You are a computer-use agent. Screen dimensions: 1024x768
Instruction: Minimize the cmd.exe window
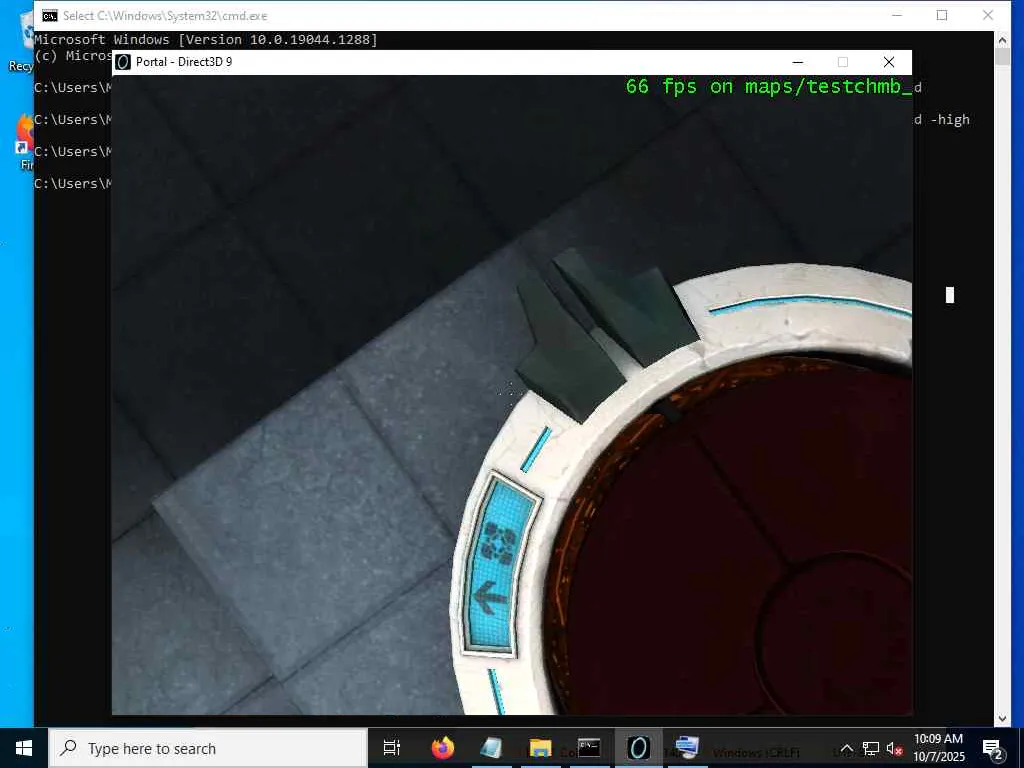(897, 15)
